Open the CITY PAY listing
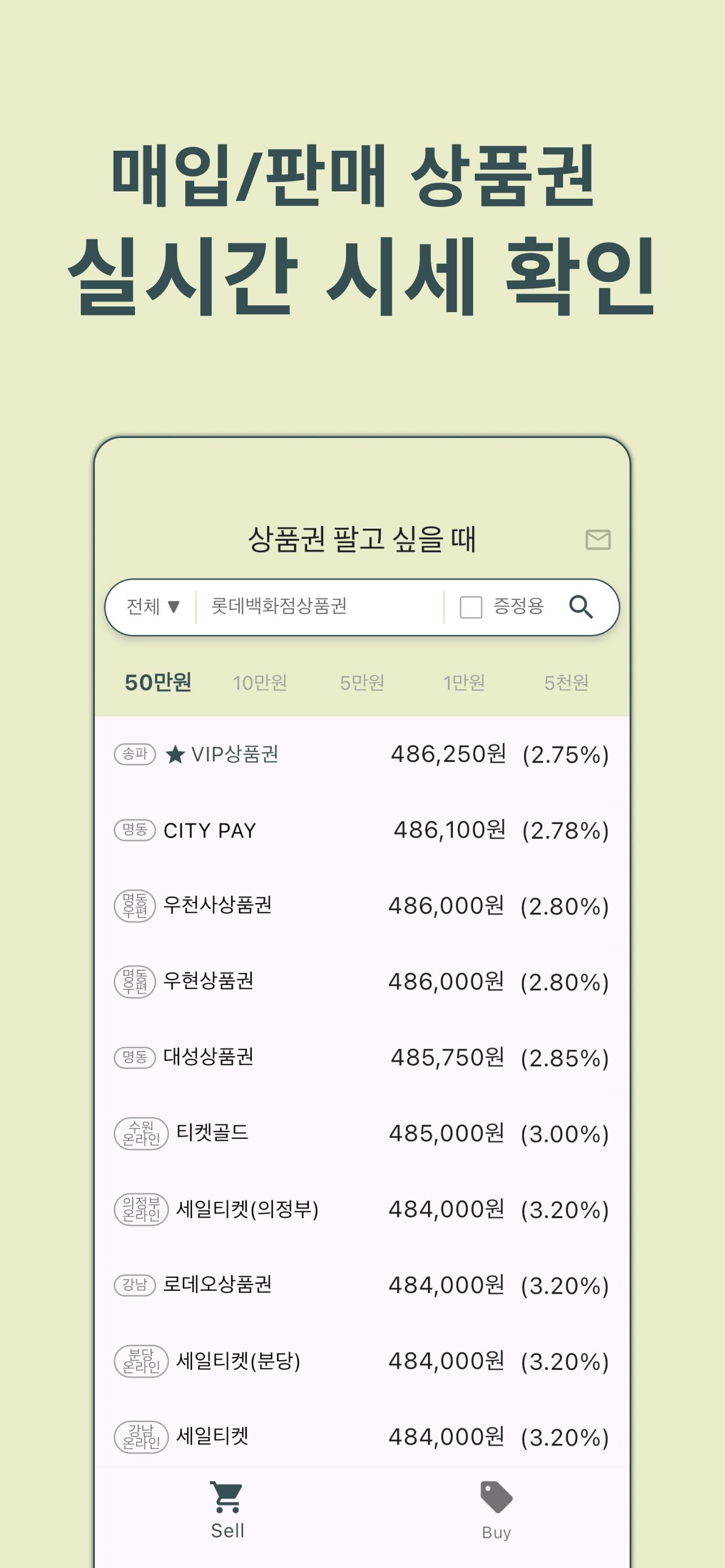 361,830
